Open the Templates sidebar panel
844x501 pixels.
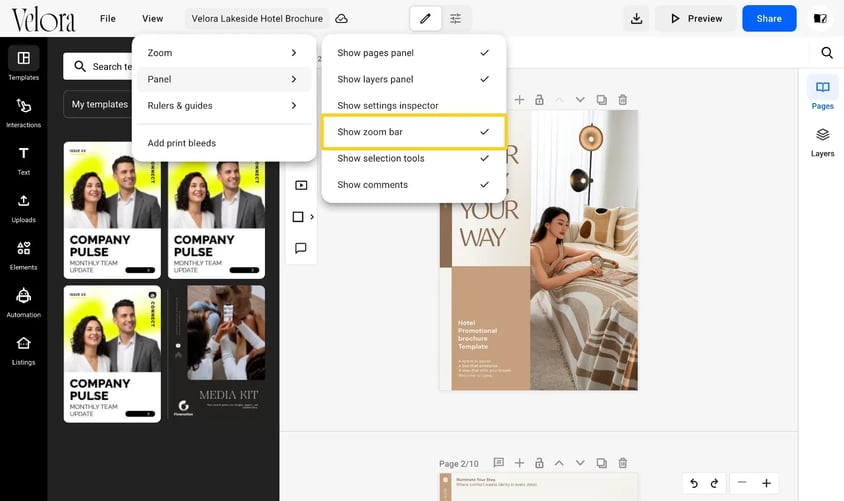point(23,63)
